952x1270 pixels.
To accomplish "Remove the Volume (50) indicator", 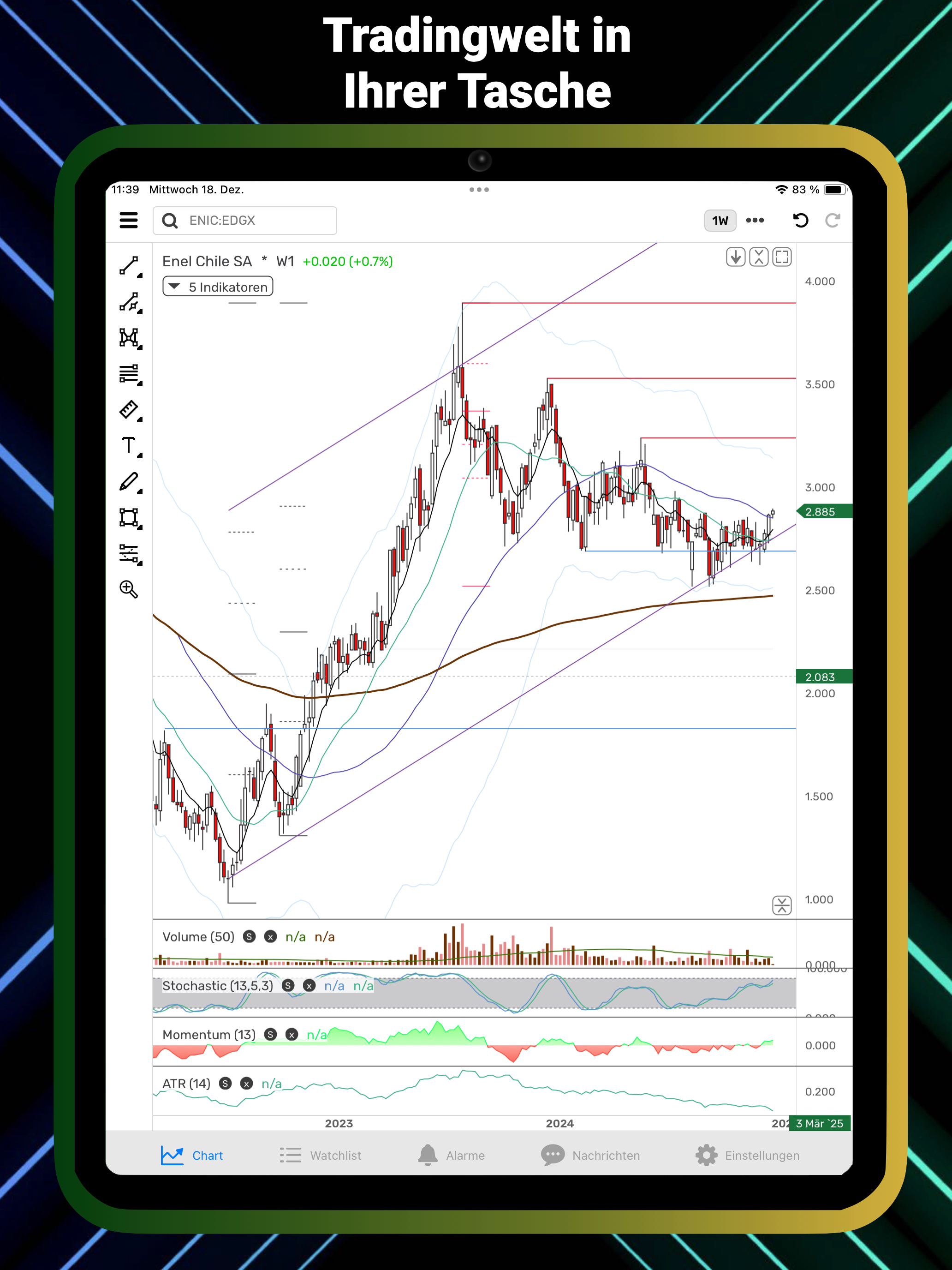I will coord(270,936).
